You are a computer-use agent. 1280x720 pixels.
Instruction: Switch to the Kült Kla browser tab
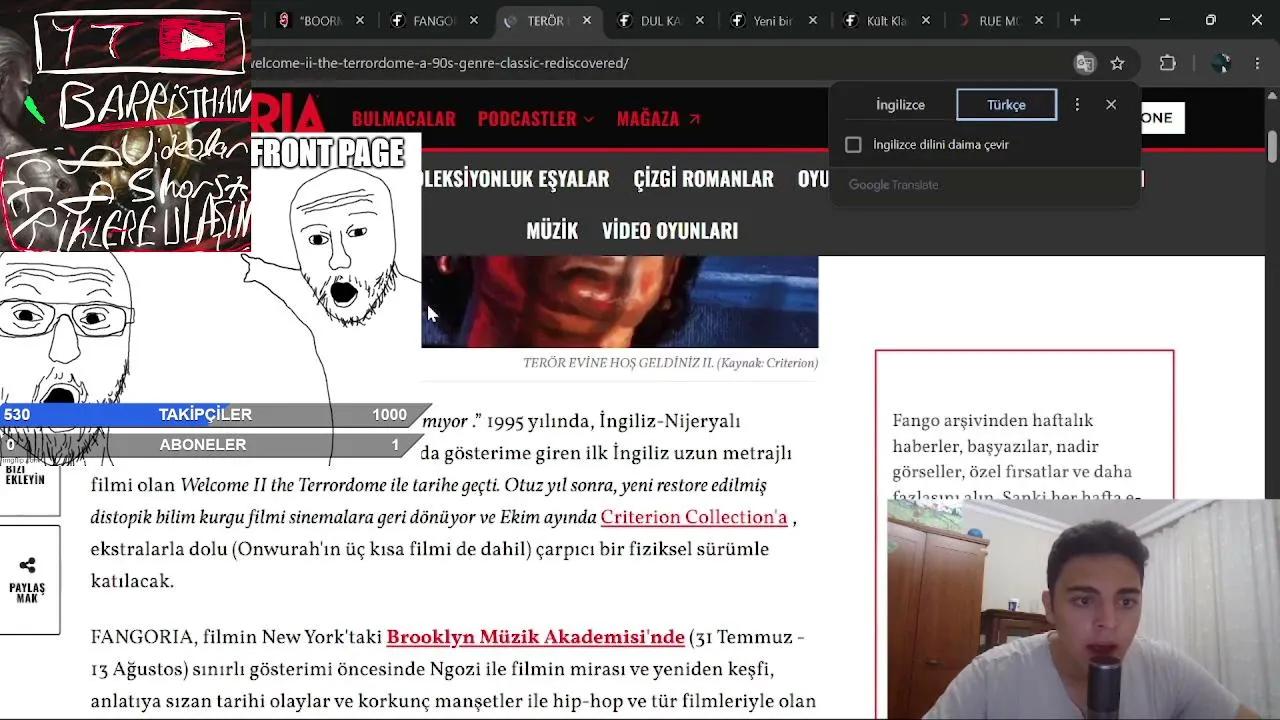pyautogui.click(x=886, y=20)
